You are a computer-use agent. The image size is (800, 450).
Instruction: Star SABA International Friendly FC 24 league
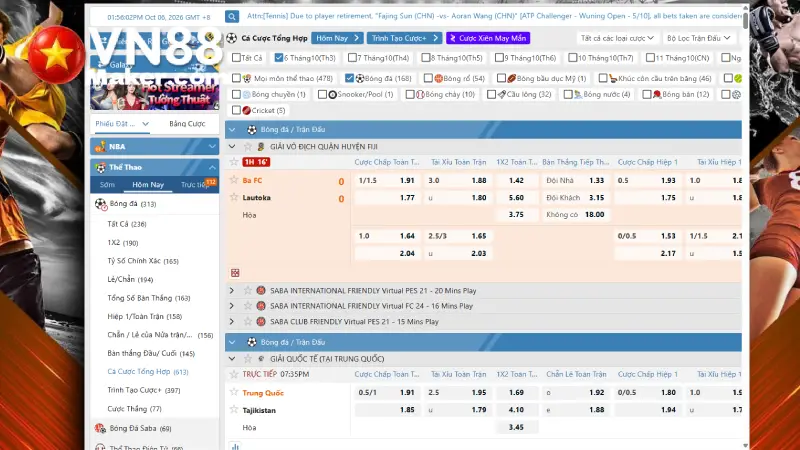coord(248,306)
